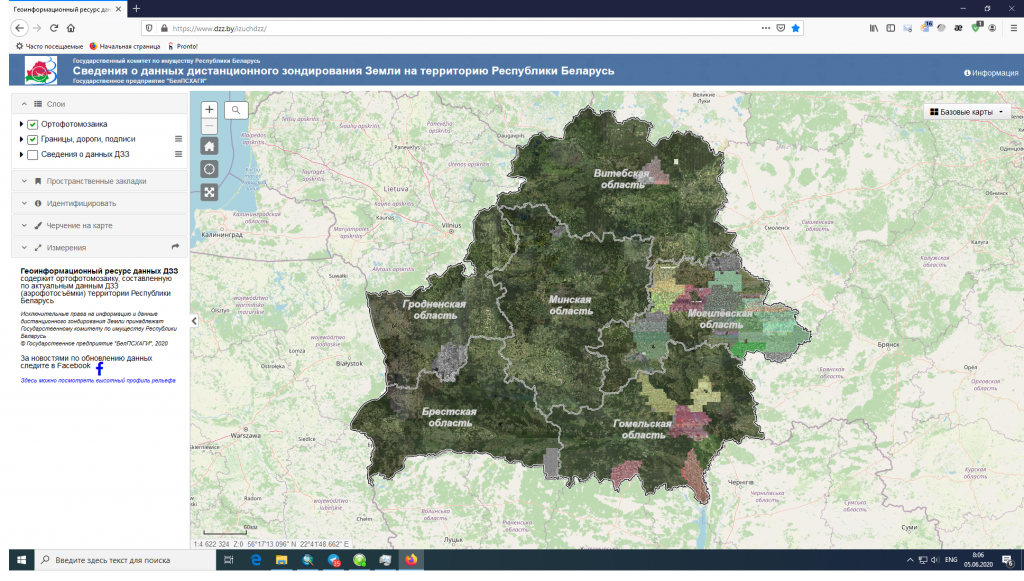Click the share arrow in Измерения panel

(x=176, y=246)
